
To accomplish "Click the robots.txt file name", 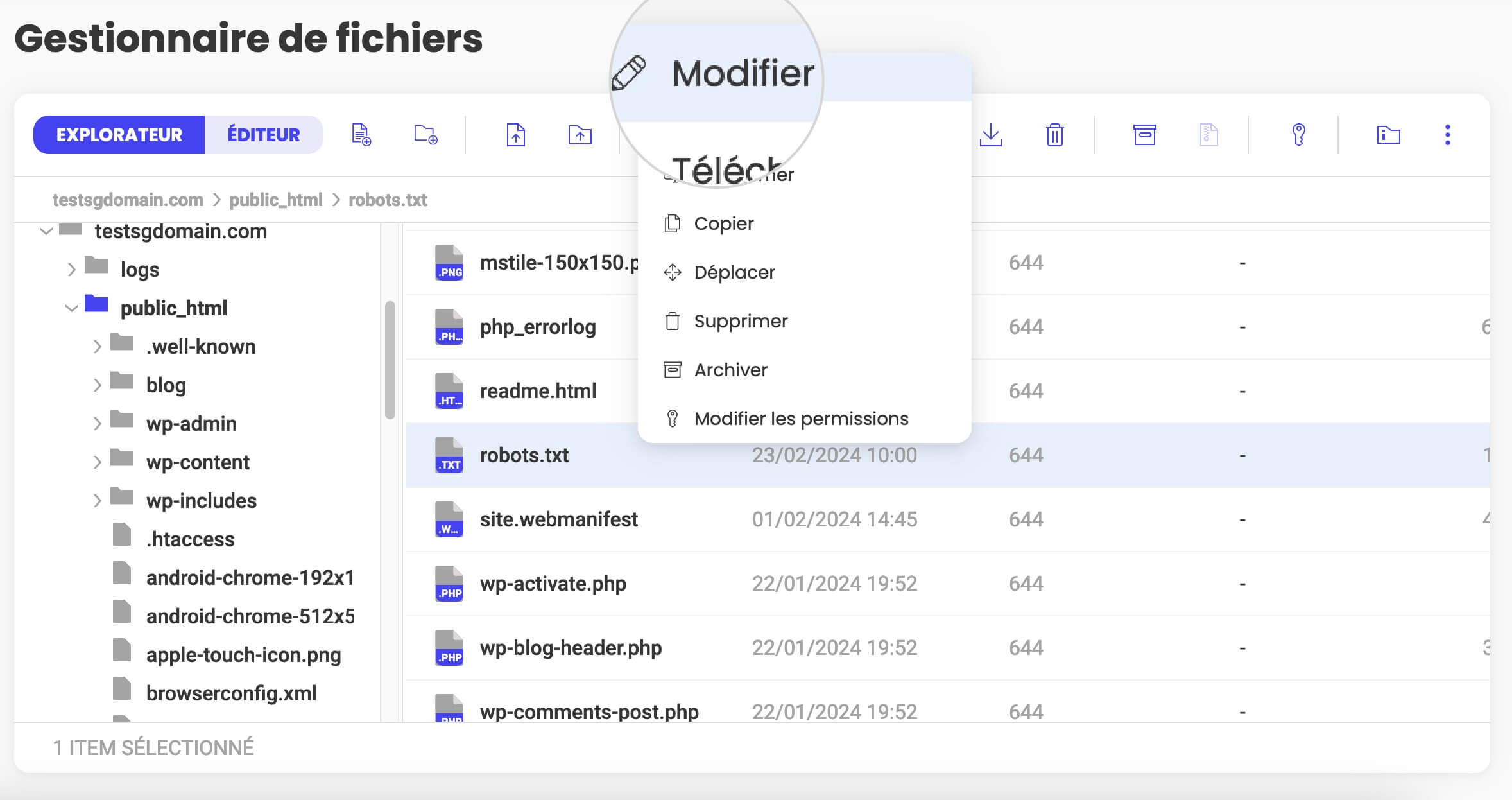I will coord(524,455).
